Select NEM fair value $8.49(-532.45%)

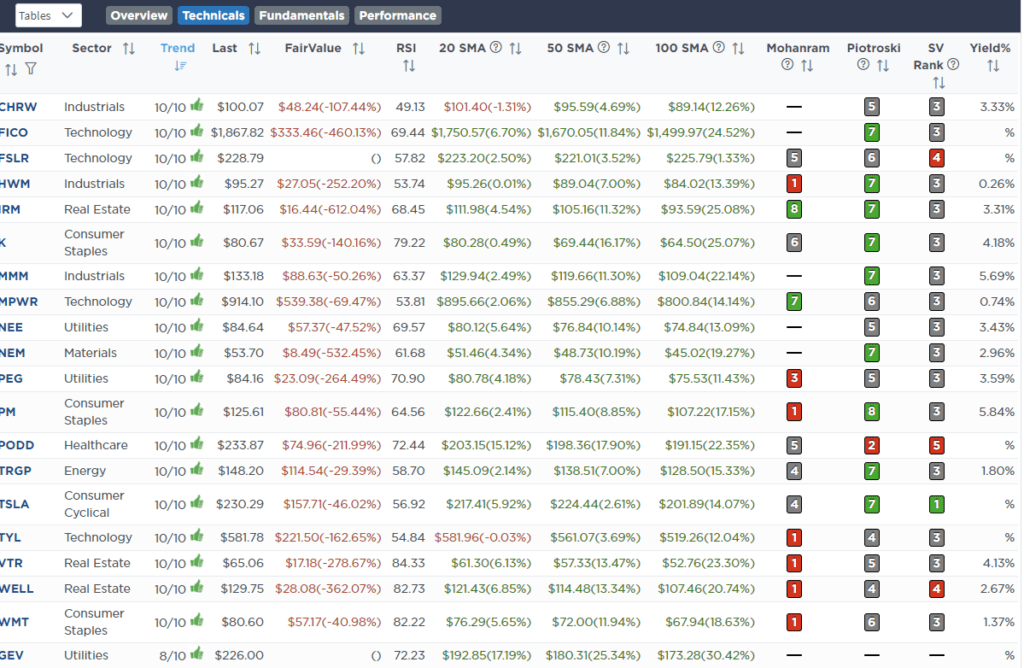[x=332, y=353]
